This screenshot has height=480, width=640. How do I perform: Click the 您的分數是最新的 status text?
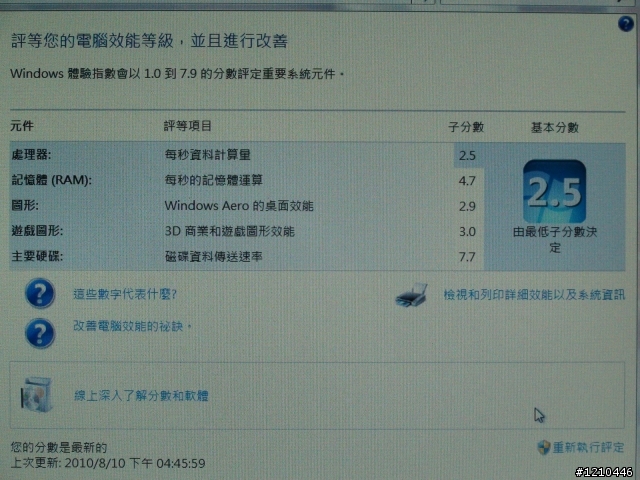click(x=59, y=447)
